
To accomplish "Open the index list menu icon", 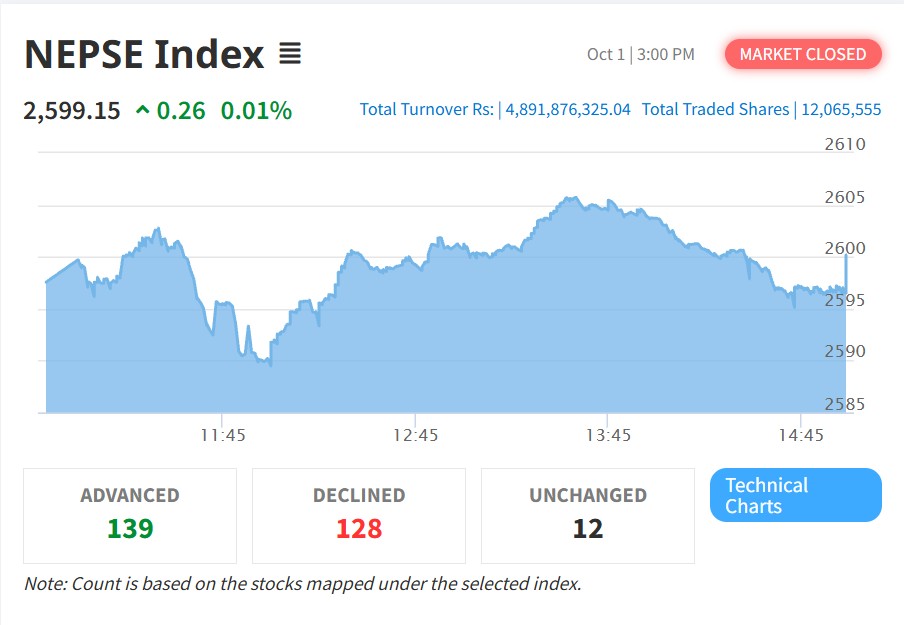I will tap(290, 54).
